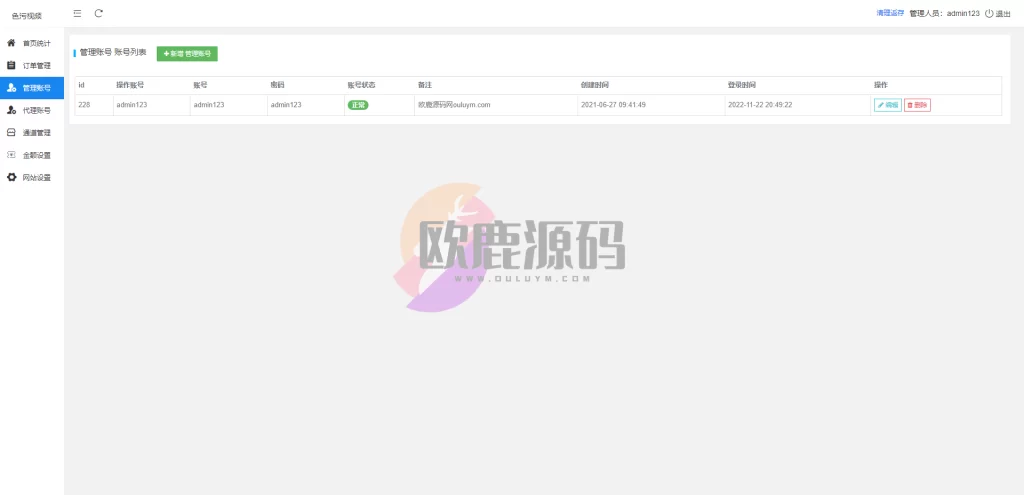Click the green 正常 status badge
The height and width of the screenshot is (495, 1024).
358,104
